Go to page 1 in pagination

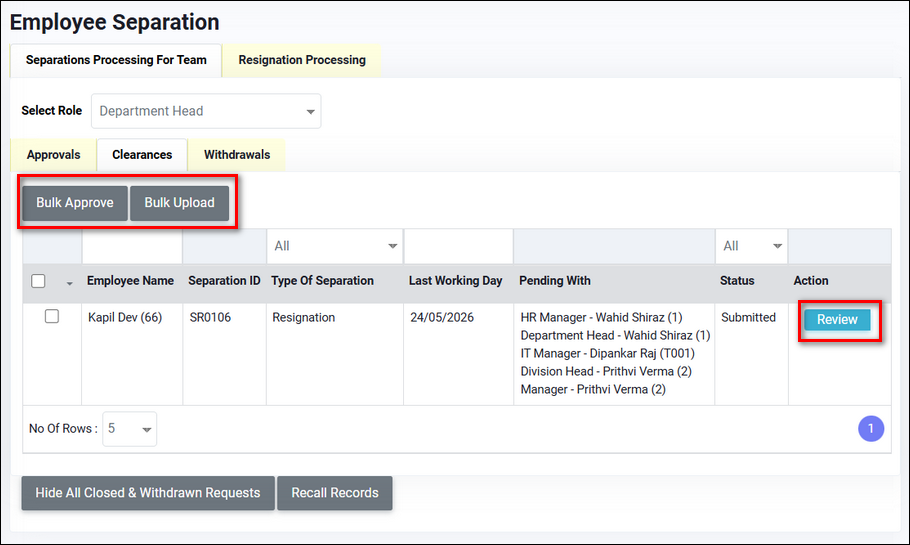click(x=870, y=429)
